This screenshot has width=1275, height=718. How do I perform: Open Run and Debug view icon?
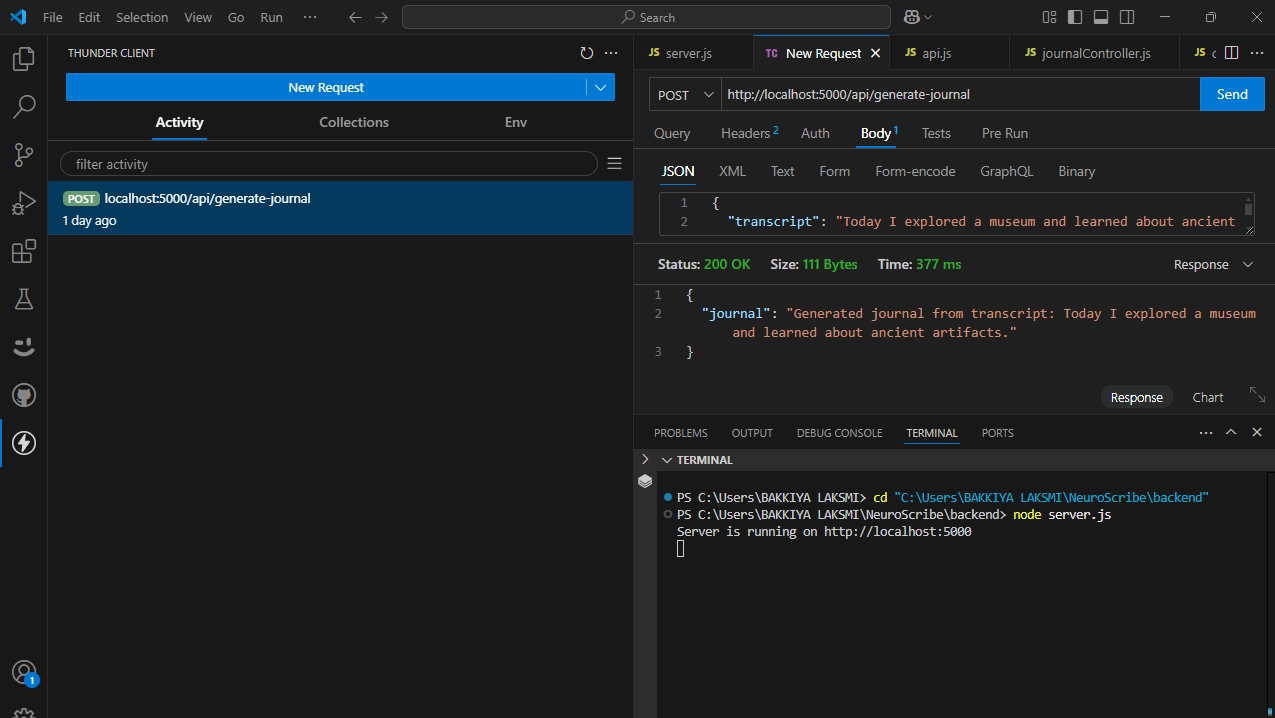[x=23, y=203]
